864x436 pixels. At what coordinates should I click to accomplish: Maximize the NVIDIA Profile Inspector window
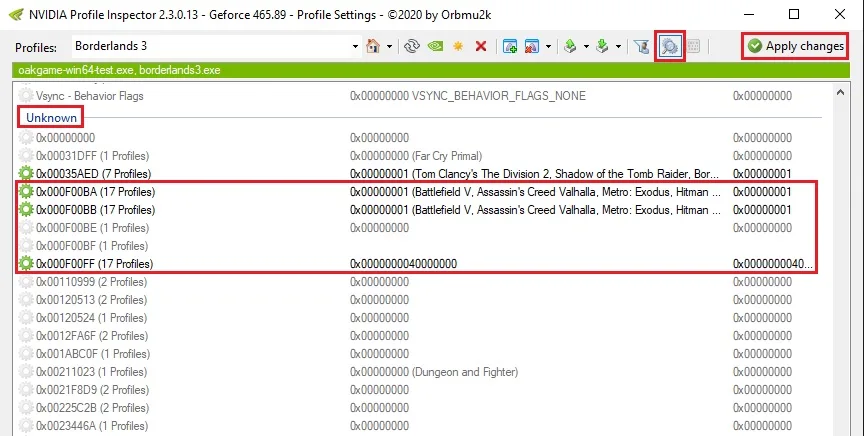[x=794, y=14]
